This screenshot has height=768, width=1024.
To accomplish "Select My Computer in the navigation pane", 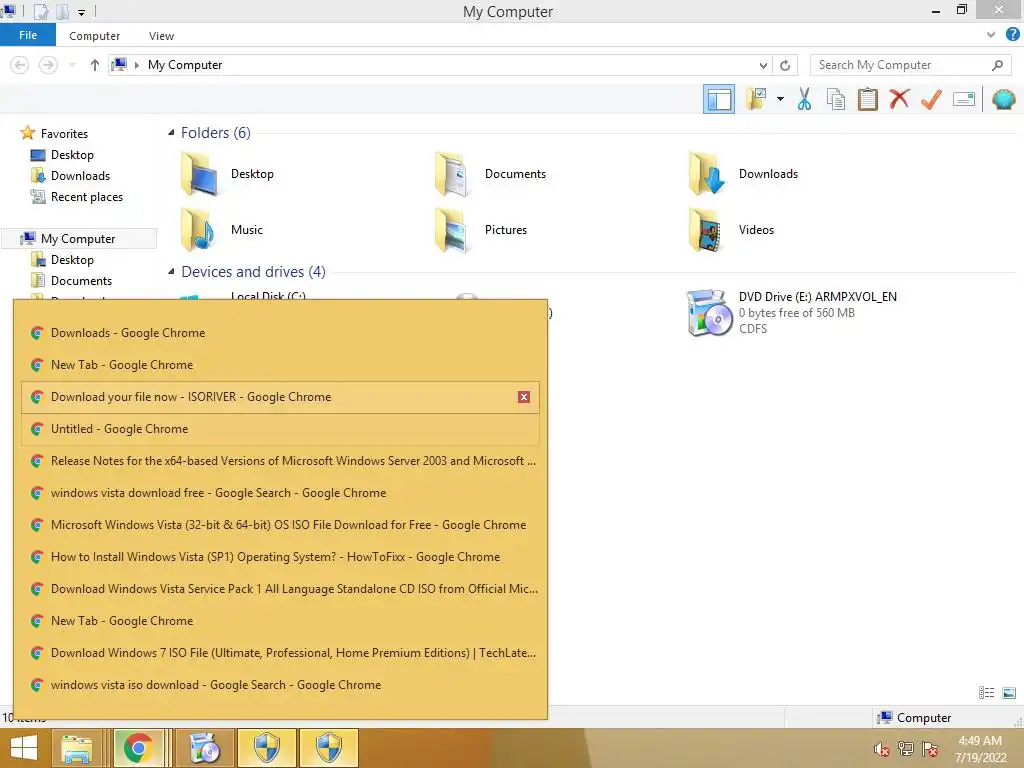I will tap(78, 238).
